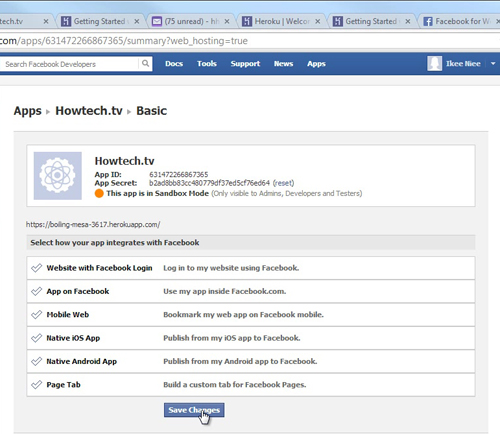The height and width of the screenshot is (434, 500).
Task: Click 'Log in to my website using Facebook.' text
Action: click(x=231, y=268)
